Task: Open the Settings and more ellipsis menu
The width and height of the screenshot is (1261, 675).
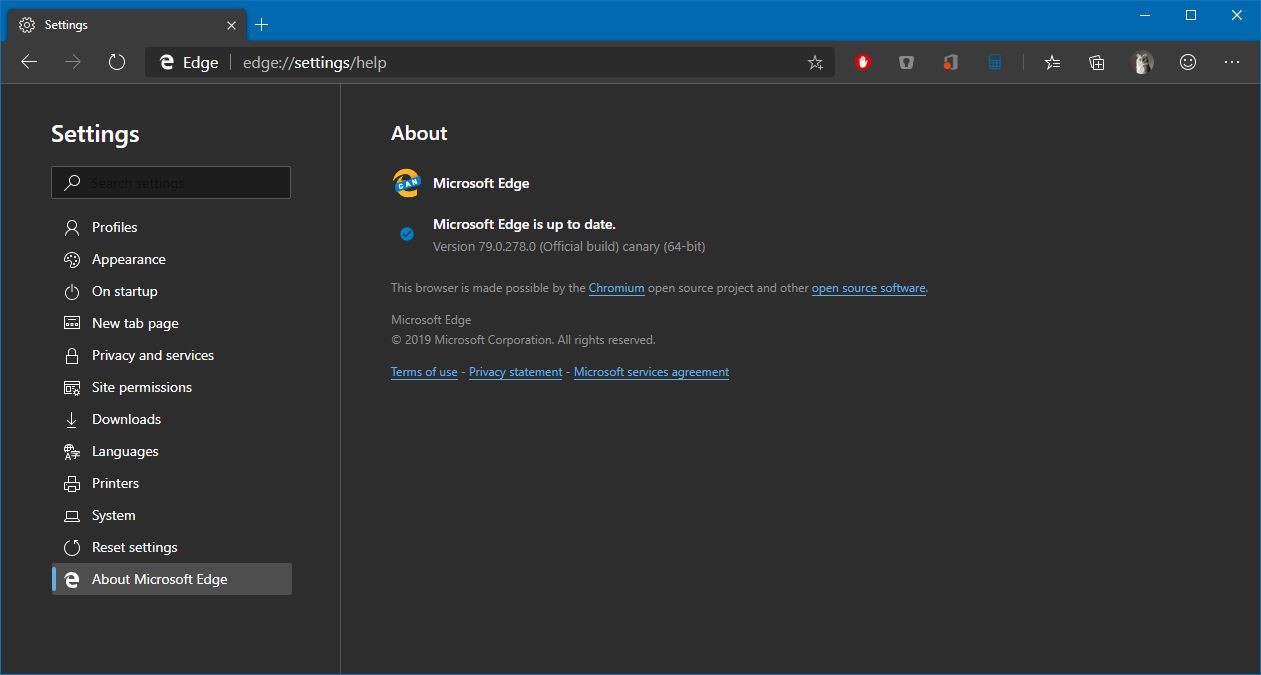Action: [x=1232, y=62]
